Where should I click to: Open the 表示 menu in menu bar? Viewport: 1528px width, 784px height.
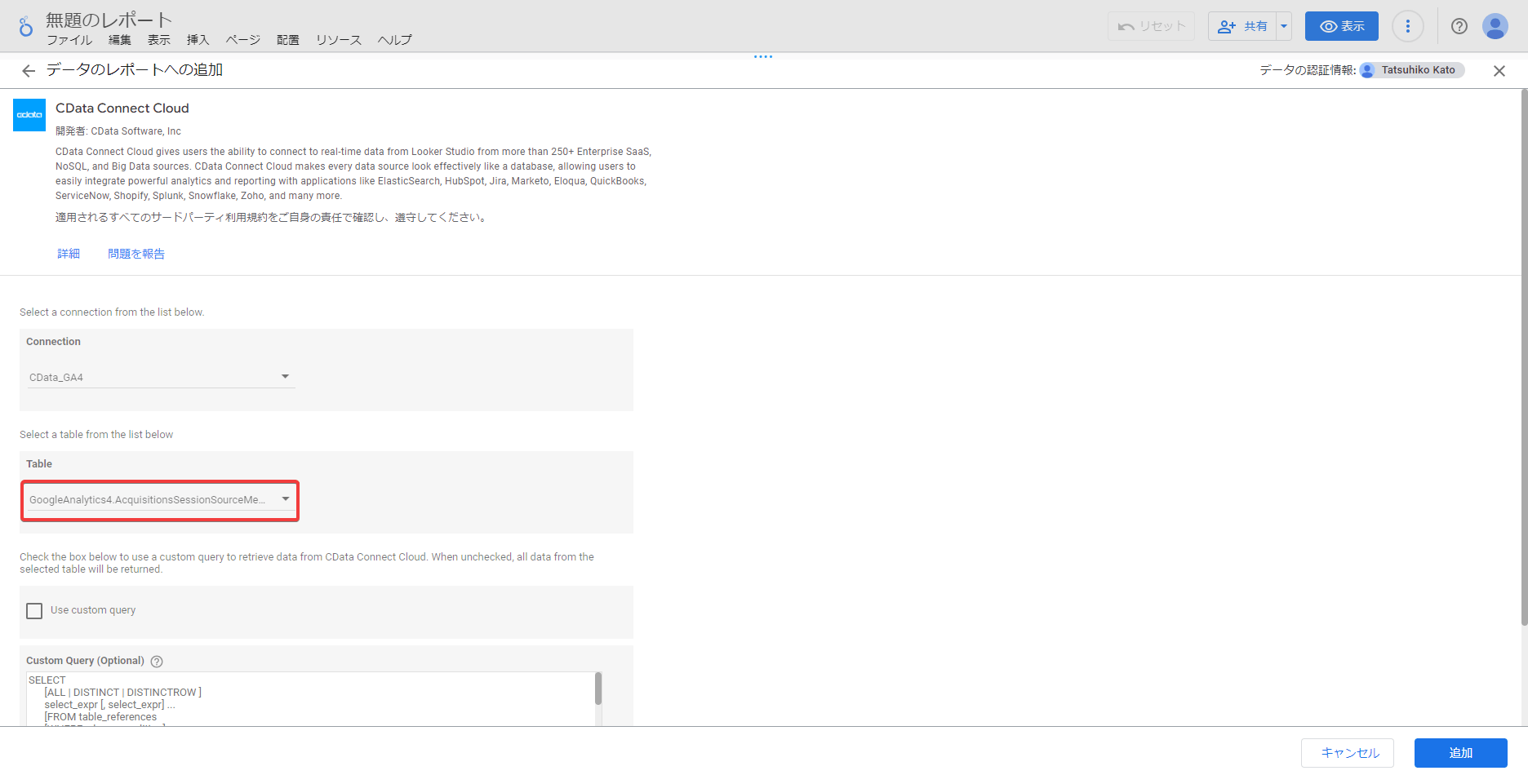(159, 40)
